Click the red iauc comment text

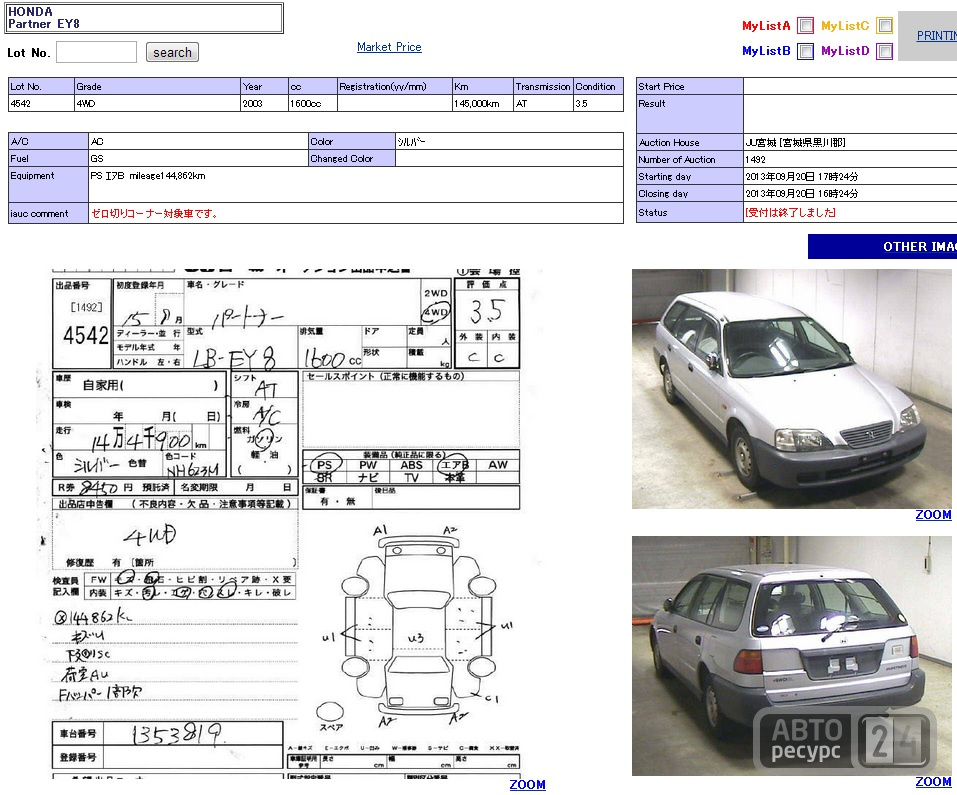[154, 214]
